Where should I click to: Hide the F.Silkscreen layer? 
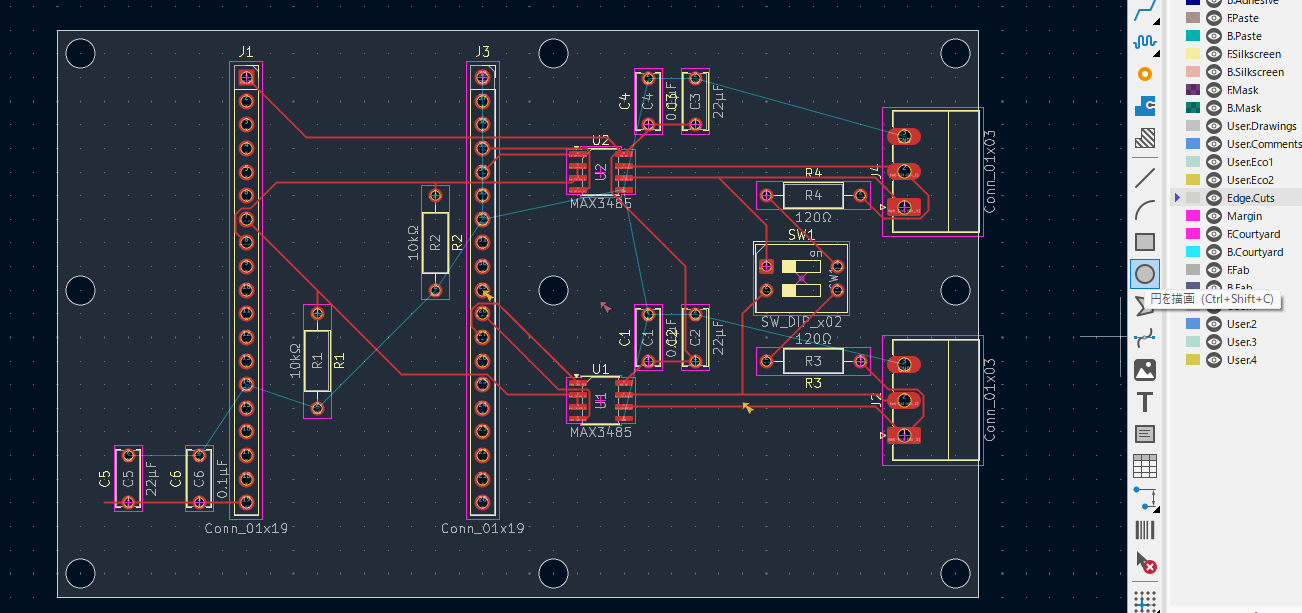[x=1214, y=54]
